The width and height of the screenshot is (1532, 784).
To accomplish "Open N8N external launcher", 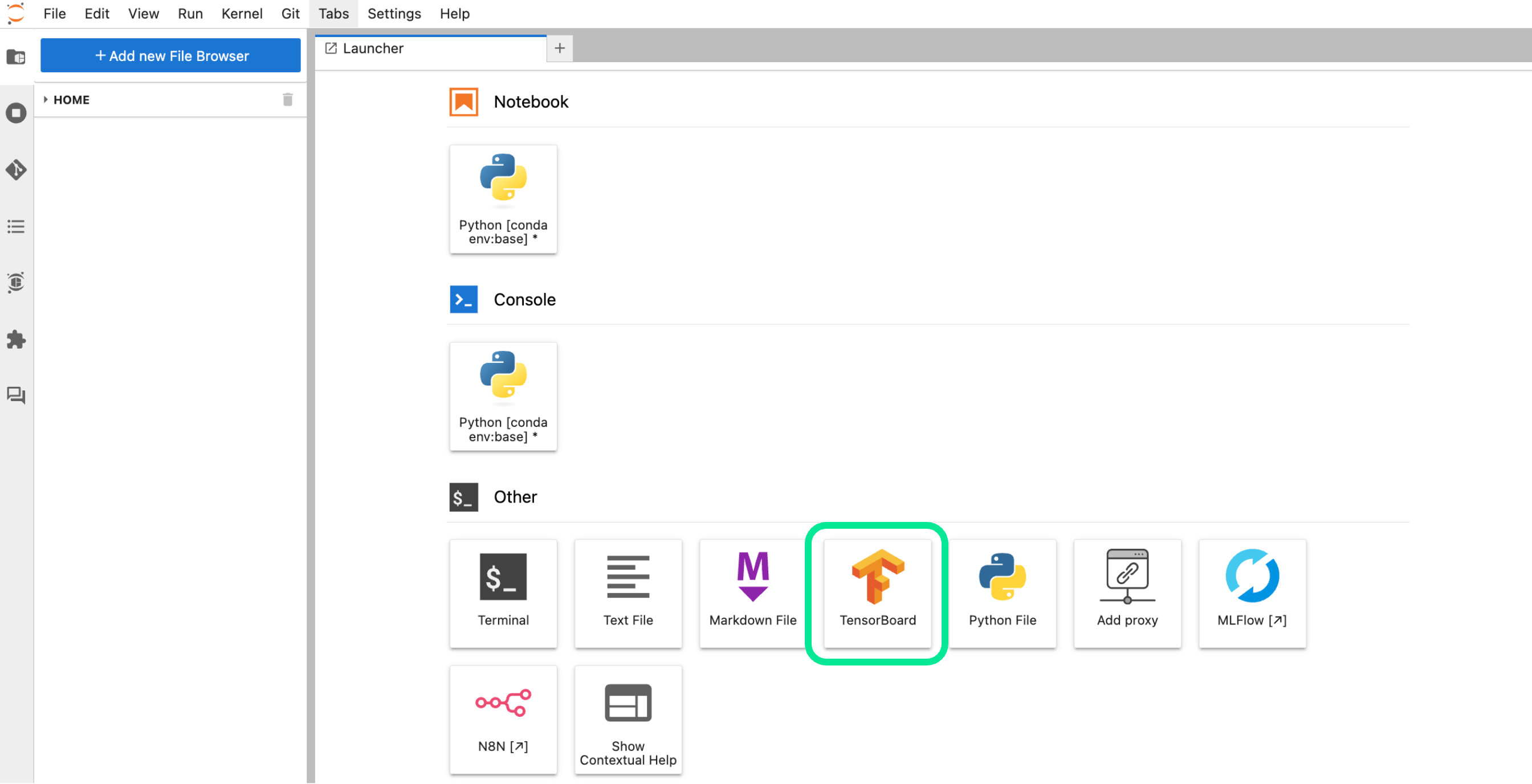I will point(503,719).
